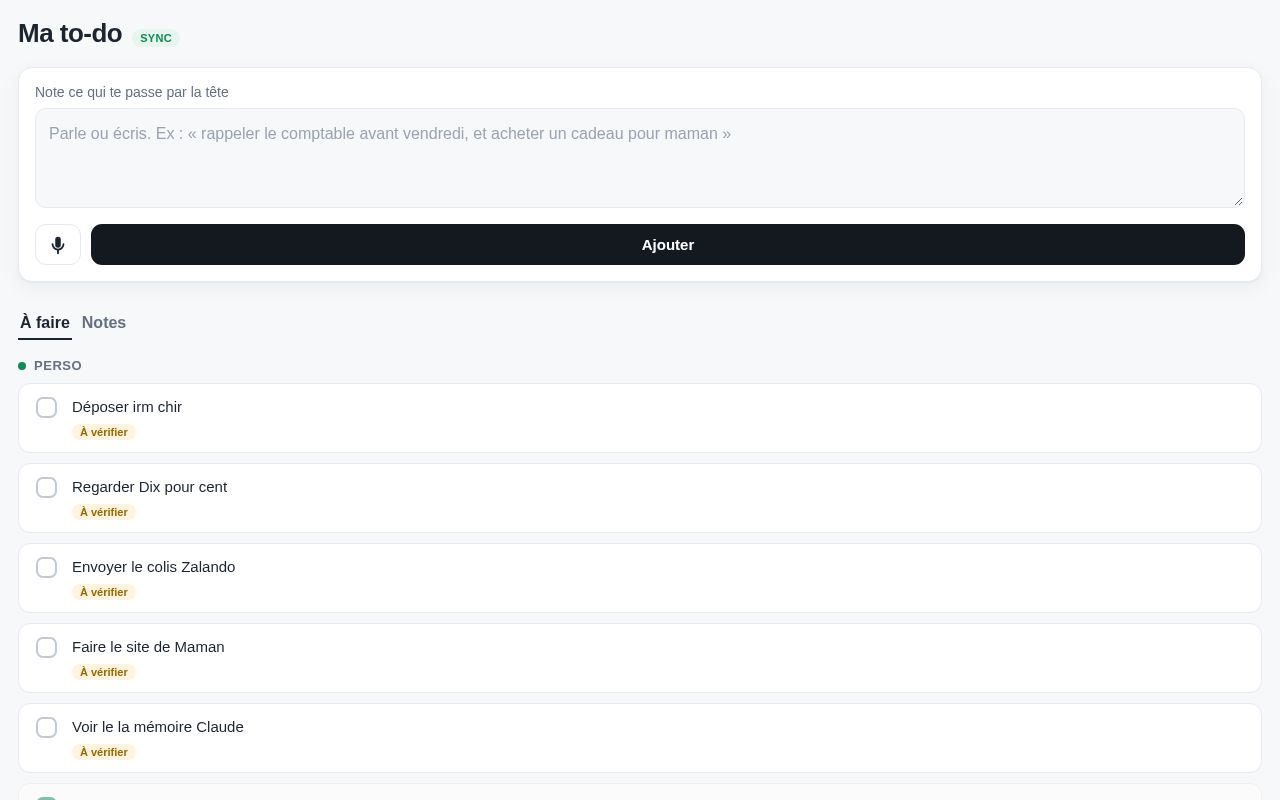1280x800 pixels.
Task: Click the 'Faire le site de Maman' title
Action: point(148,647)
